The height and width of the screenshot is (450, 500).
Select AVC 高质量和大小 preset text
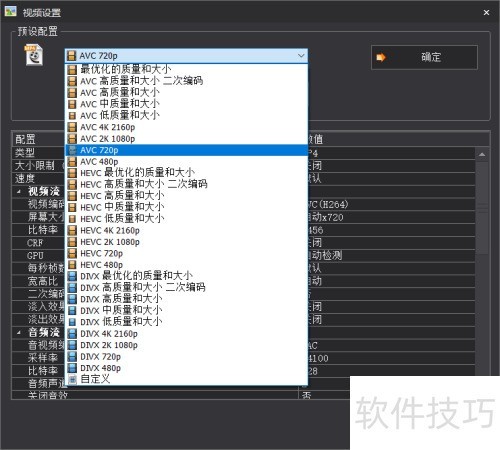point(120,92)
